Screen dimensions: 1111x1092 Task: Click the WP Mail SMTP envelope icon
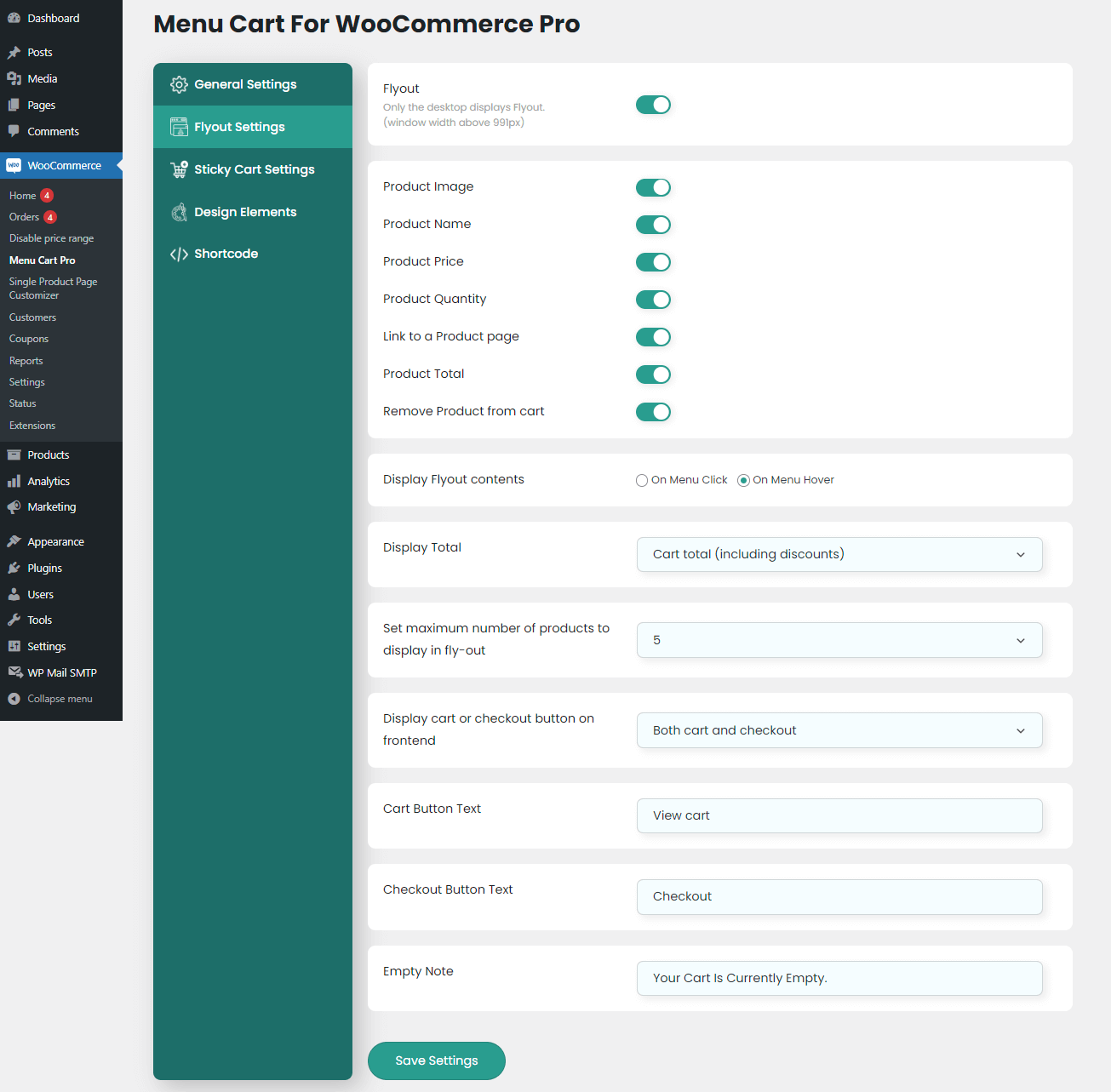(x=14, y=673)
